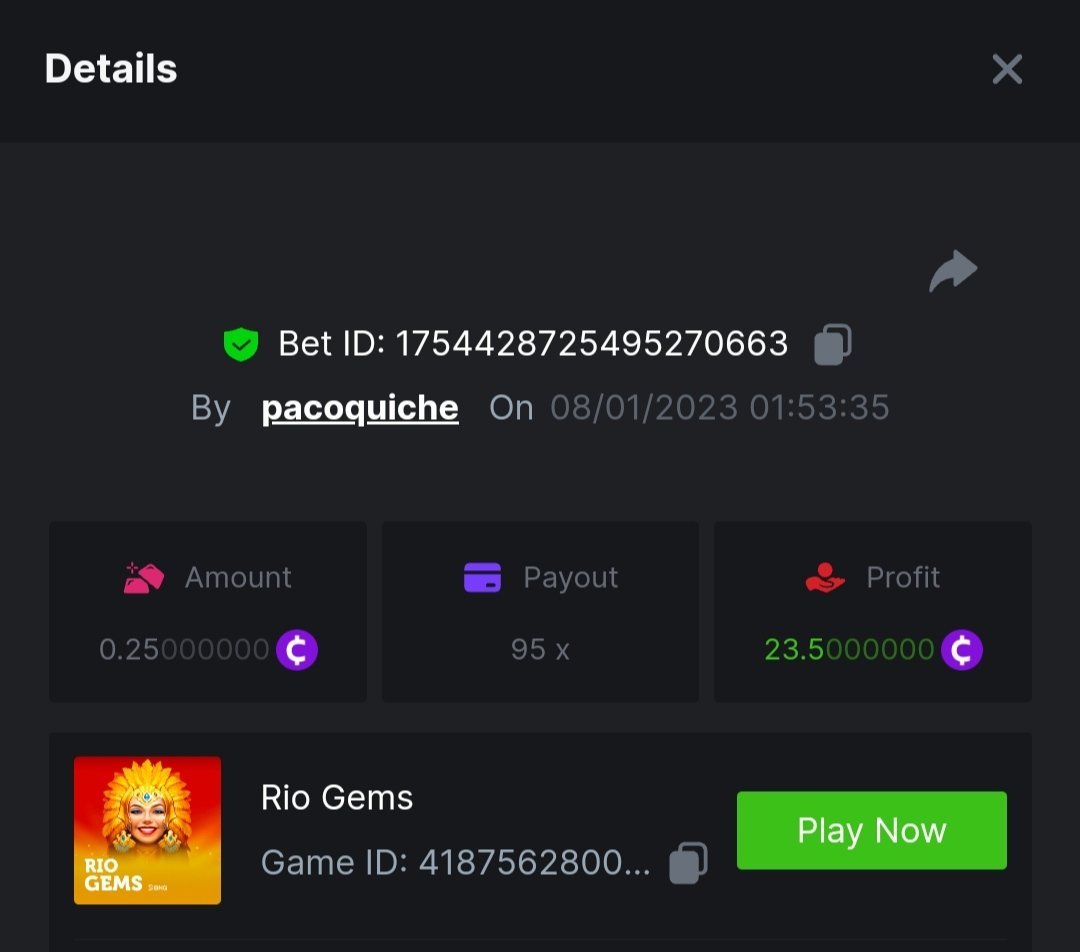Click the 95 x payout value
This screenshot has height=952, width=1080.
tap(540, 650)
